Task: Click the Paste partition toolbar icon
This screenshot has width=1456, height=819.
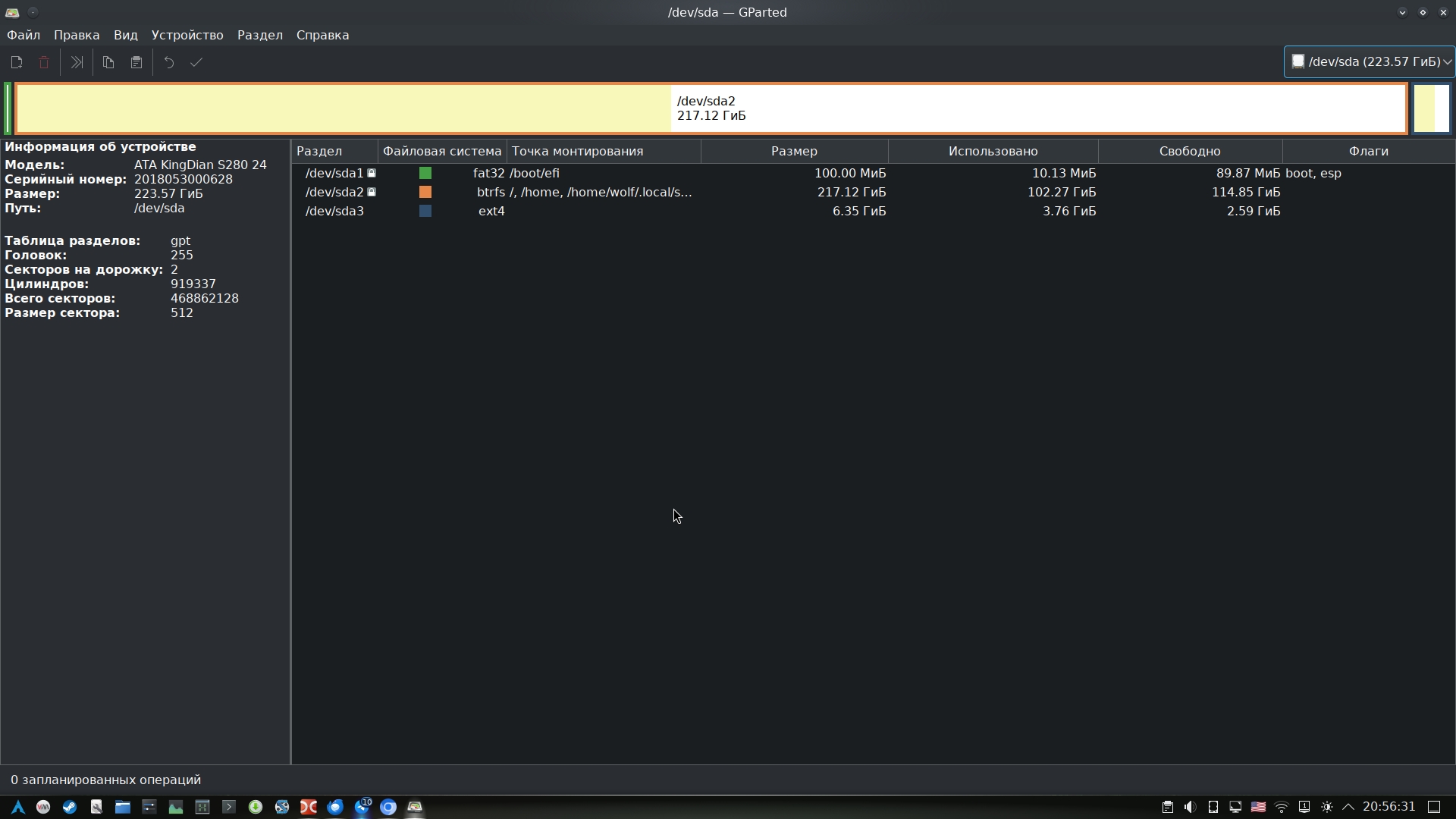Action: tap(136, 63)
